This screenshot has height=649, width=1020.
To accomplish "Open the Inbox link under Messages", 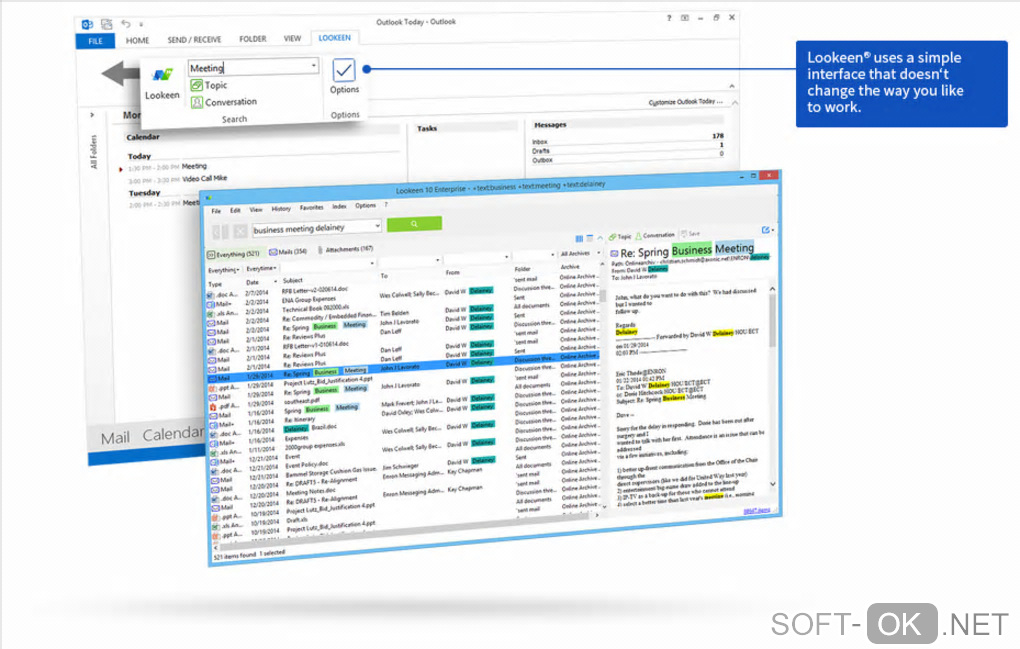I will click(x=540, y=142).
